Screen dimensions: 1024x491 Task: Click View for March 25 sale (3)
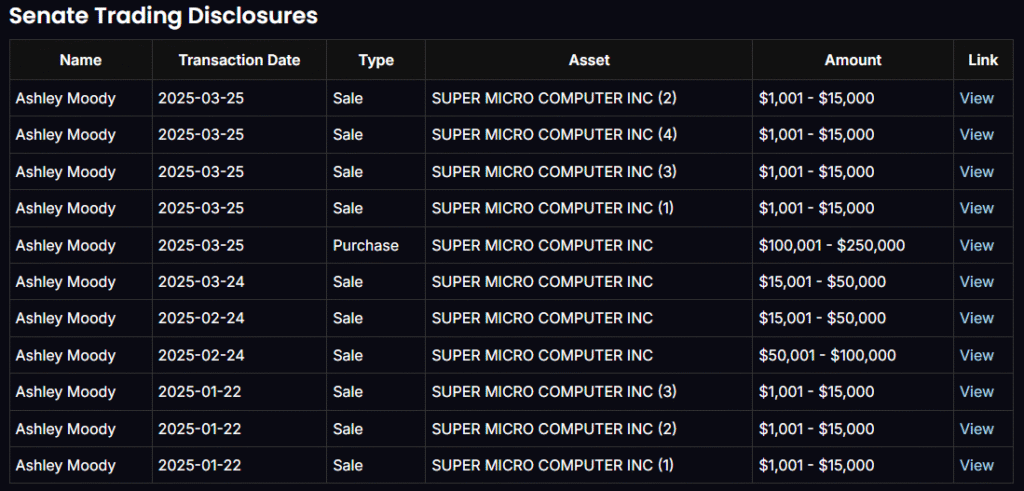(x=976, y=172)
